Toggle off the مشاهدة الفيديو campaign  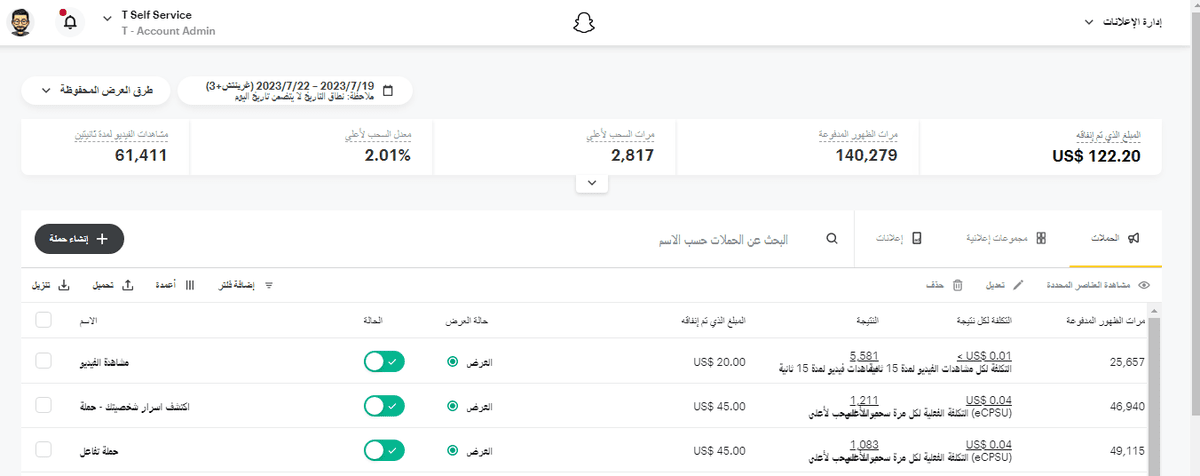(384, 362)
